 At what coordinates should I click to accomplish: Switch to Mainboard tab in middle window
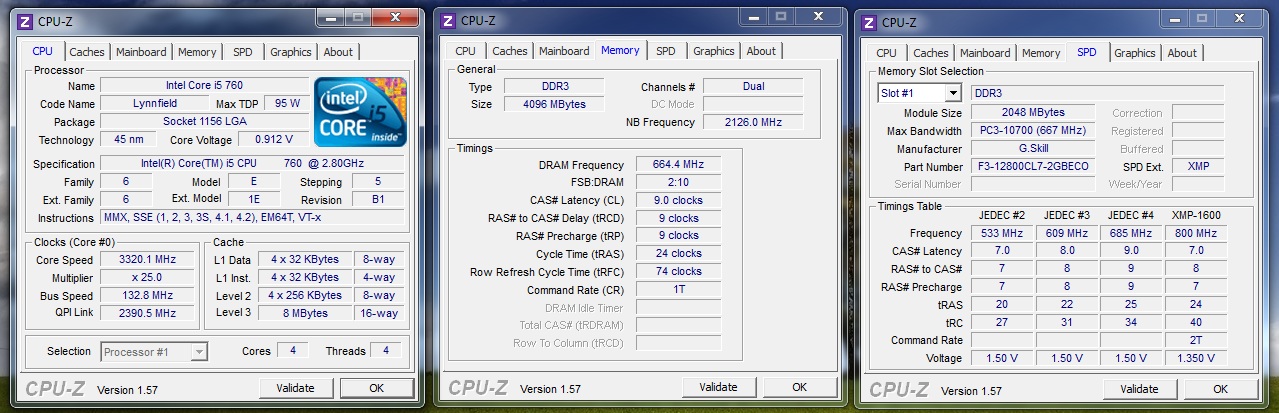pyautogui.click(x=564, y=51)
